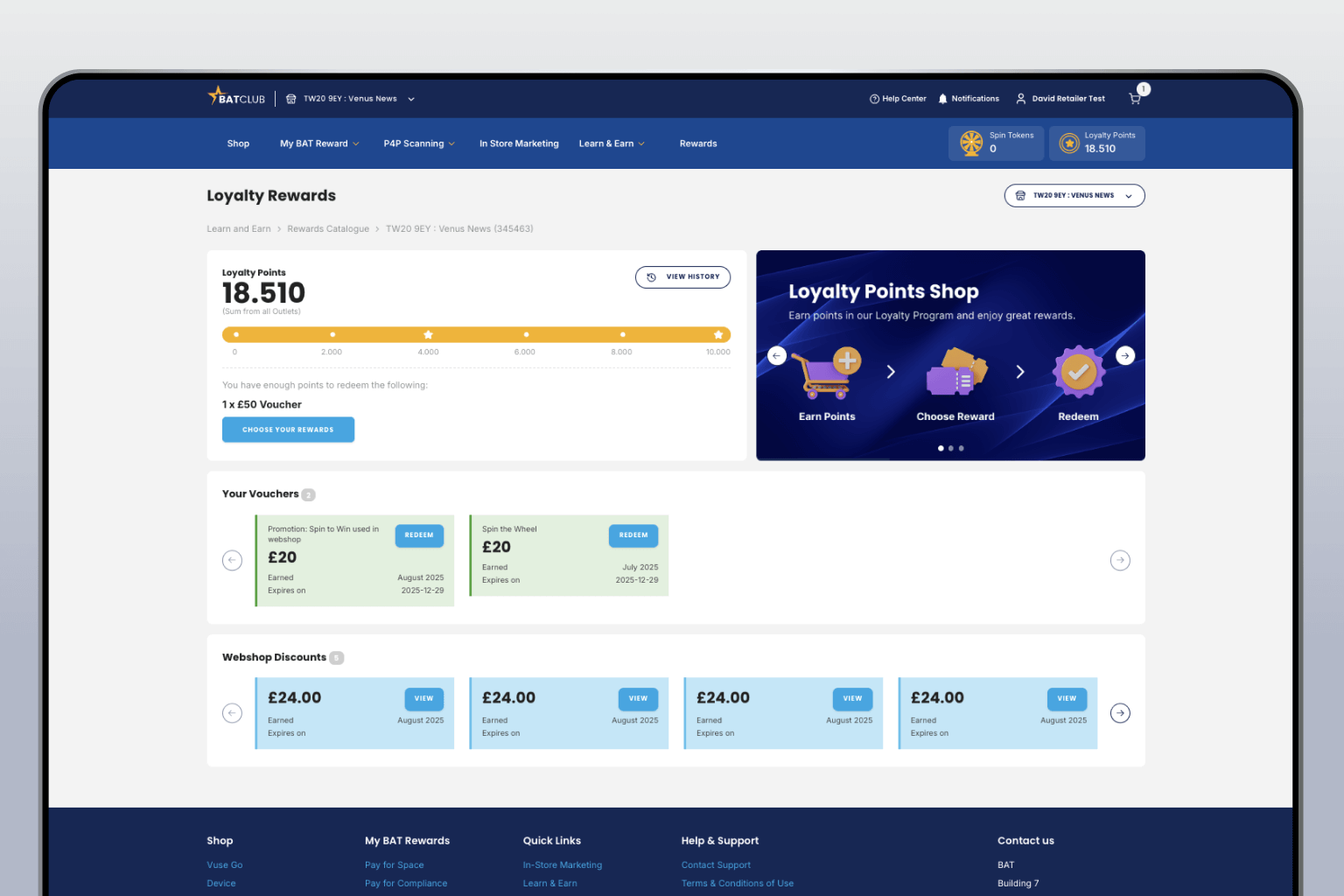Show next Webshop Discounts with right arrow
Screen dimensions: 1344x896
coord(1120,713)
